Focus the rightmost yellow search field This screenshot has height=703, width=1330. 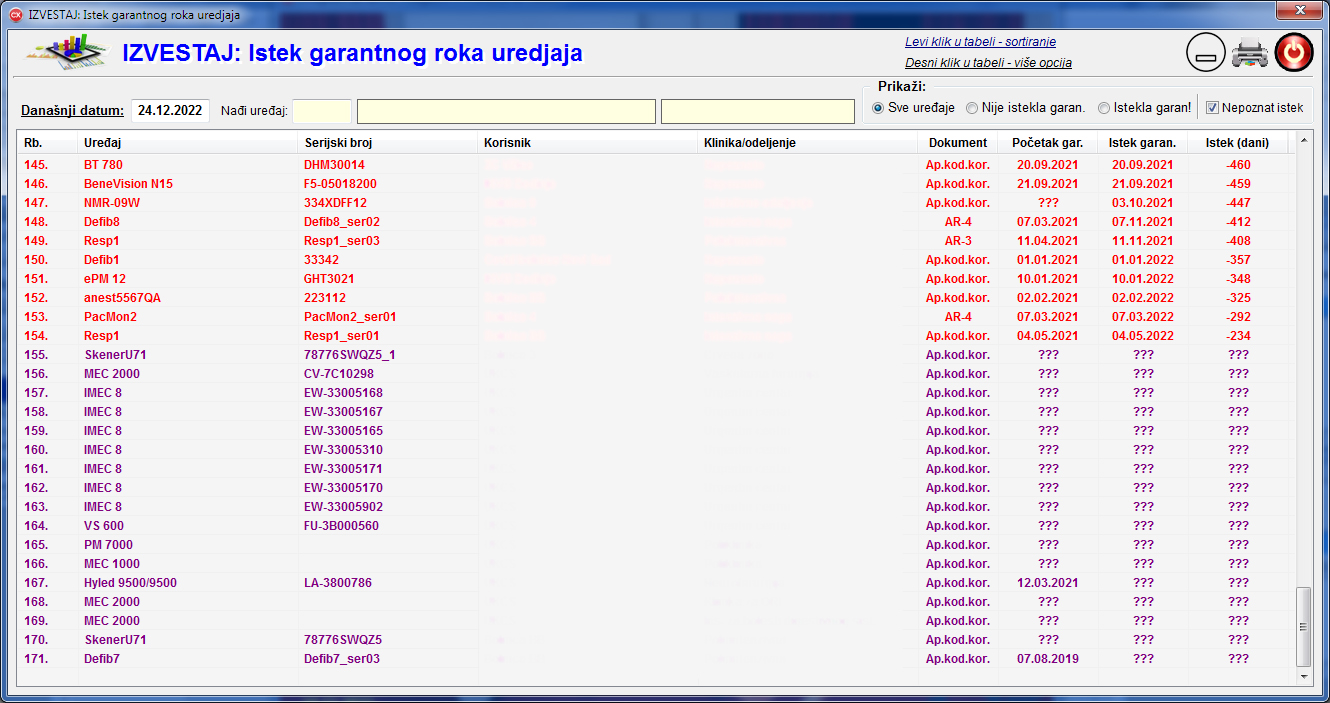758,111
